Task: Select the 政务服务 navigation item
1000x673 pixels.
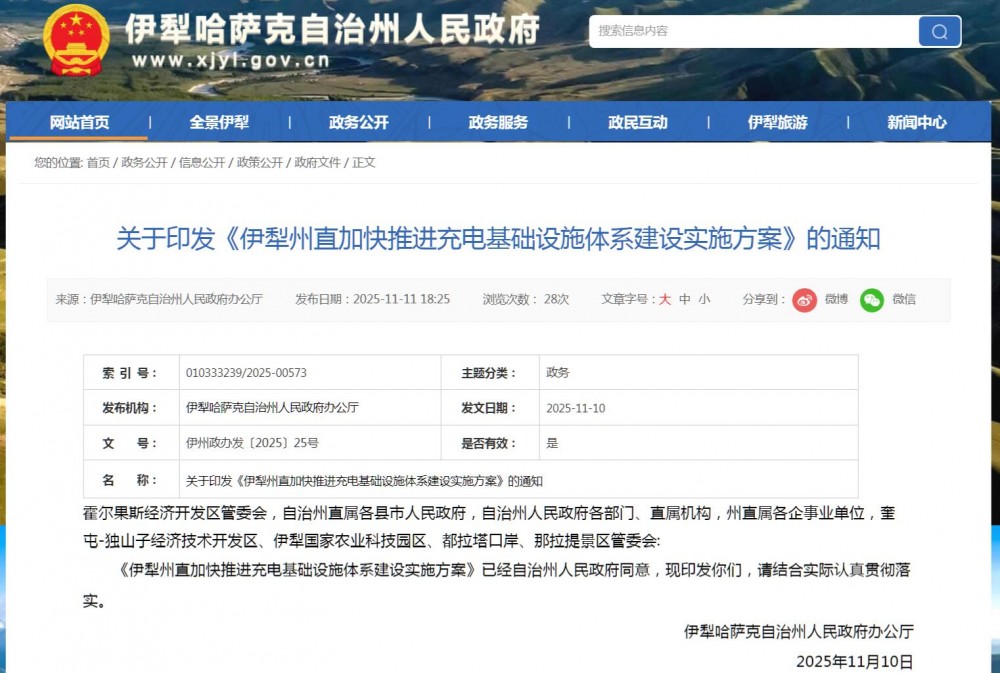Action: pyautogui.click(x=498, y=123)
